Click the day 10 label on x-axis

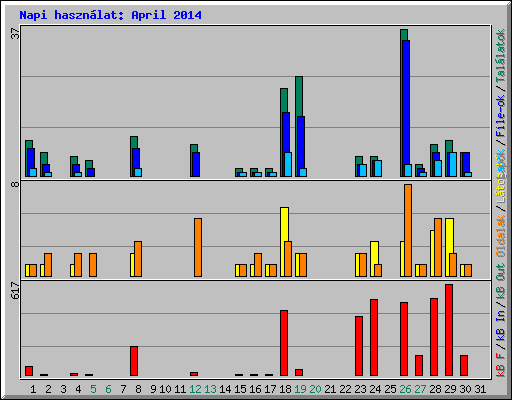[165, 389]
